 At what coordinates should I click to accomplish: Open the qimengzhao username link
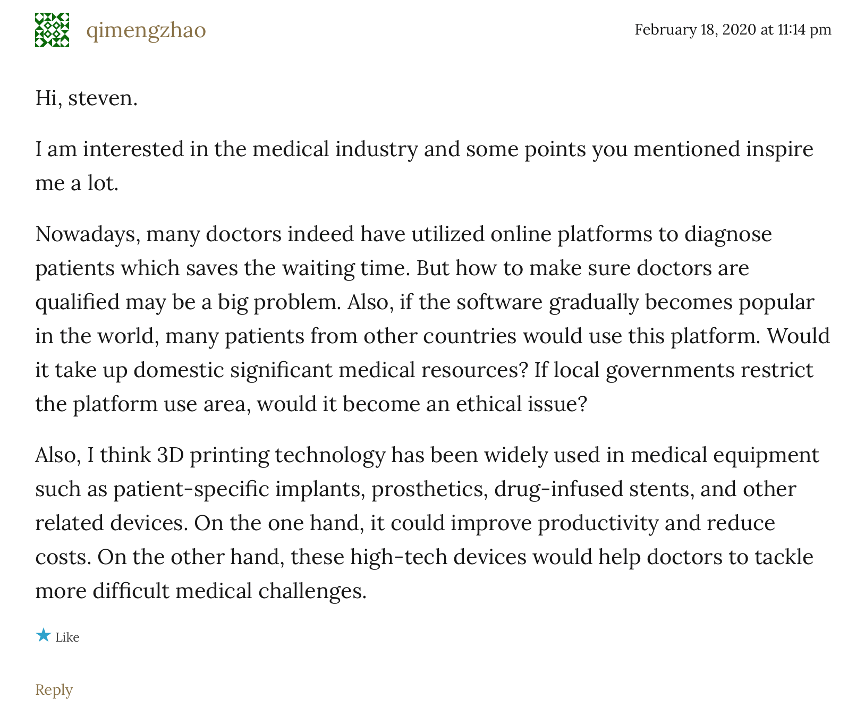pyautogui.click(x=146, y=30)
